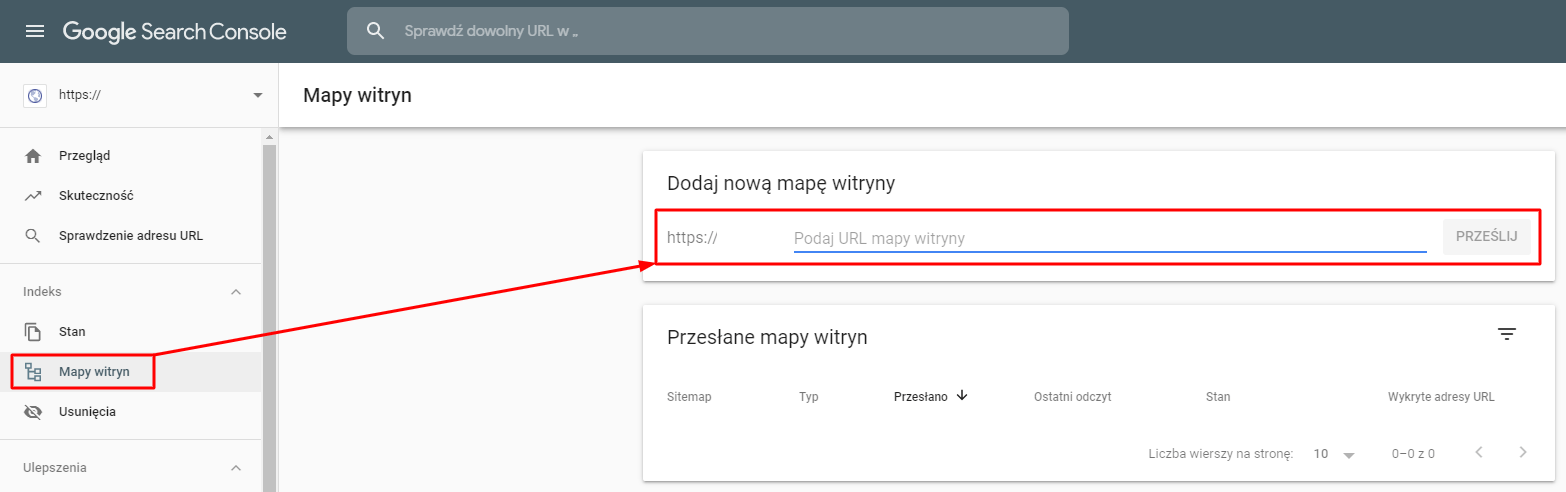Sort by the Typ column header
The image size is (1566, 492).
[x=809, y=397]
